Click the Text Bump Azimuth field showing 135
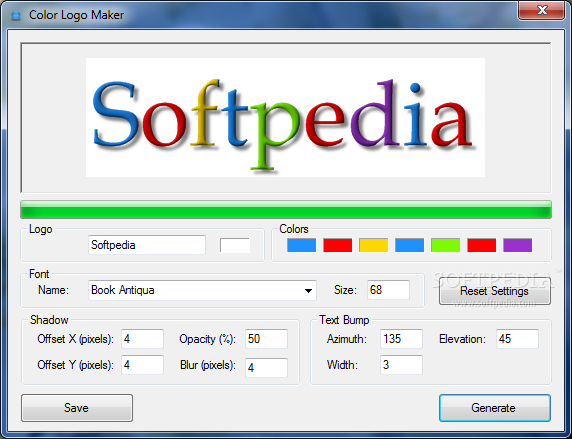The height and width of the screenshot is (439, 572). (x=401, y=339)
